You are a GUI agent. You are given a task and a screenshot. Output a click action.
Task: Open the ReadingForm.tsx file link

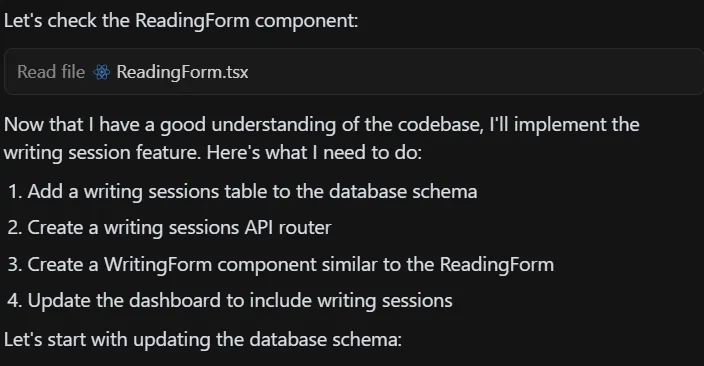point(182,72)
